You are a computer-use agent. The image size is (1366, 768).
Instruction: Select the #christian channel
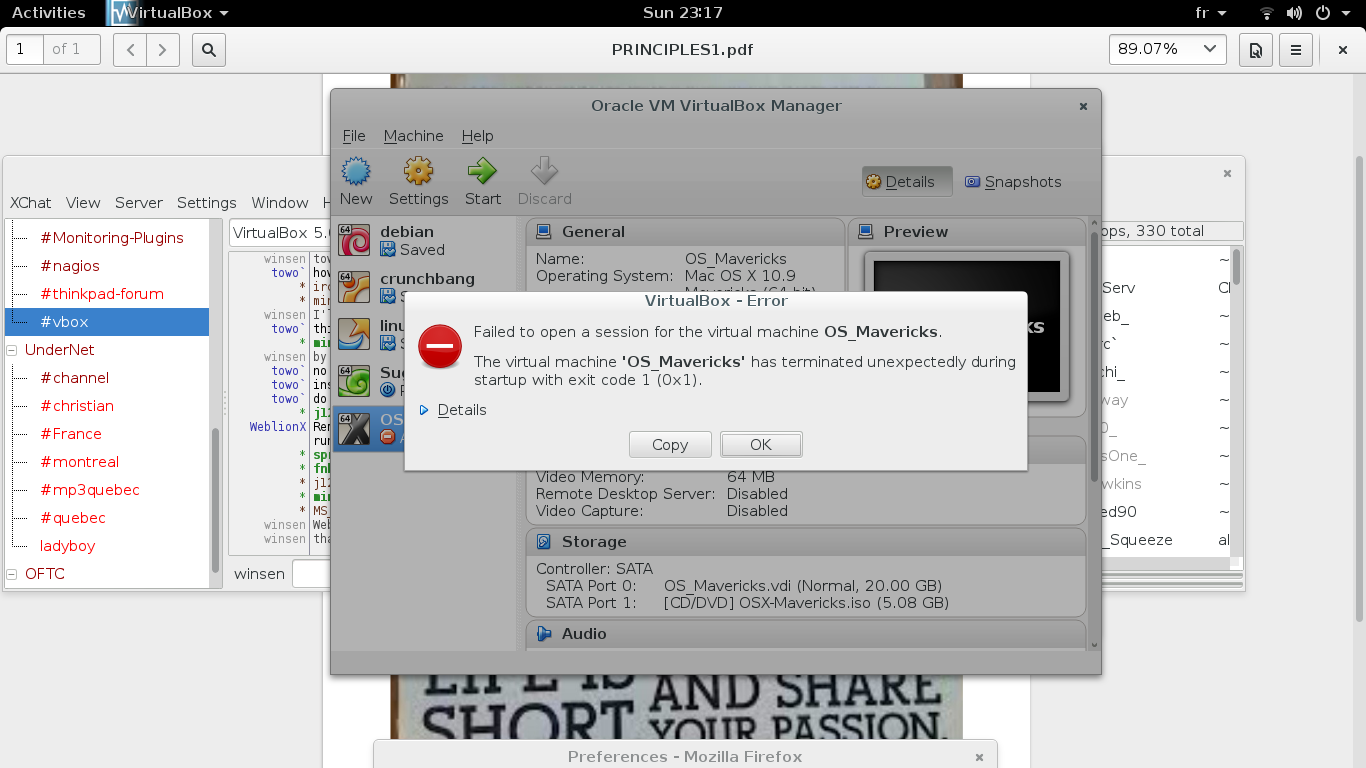click(x=77, y=406)
